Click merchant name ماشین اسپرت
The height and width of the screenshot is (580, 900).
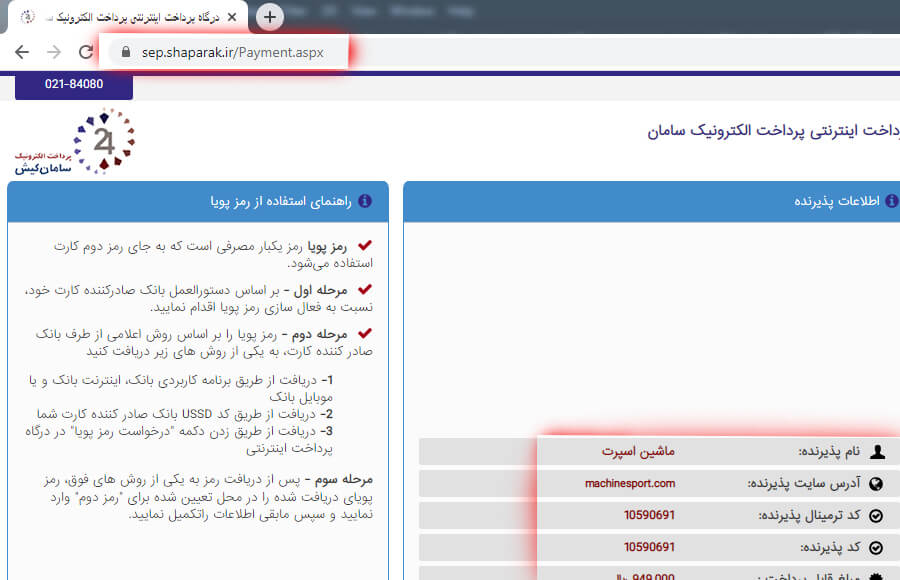tap(638, 451)
